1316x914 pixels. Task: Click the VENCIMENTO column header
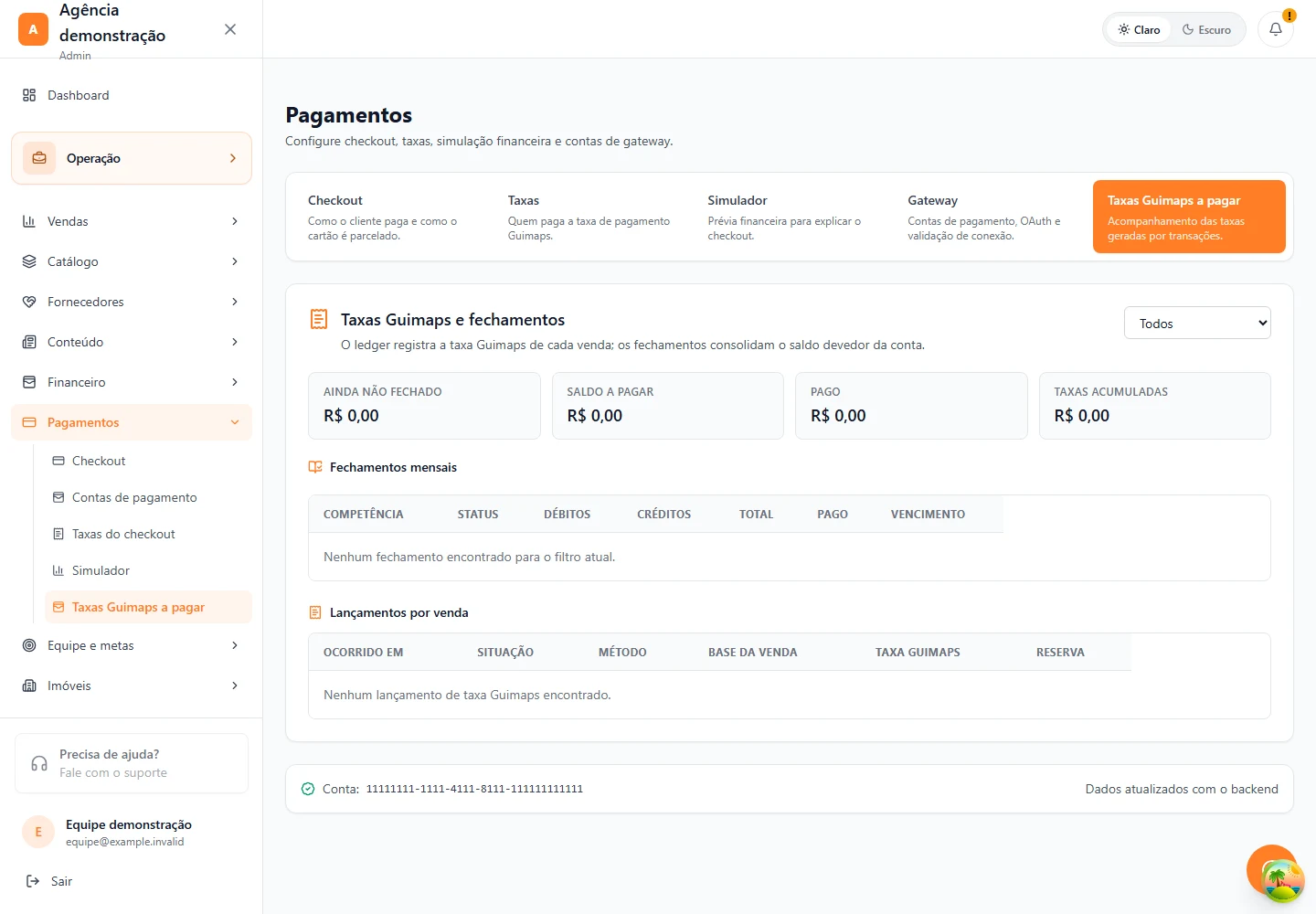[928, 514]
